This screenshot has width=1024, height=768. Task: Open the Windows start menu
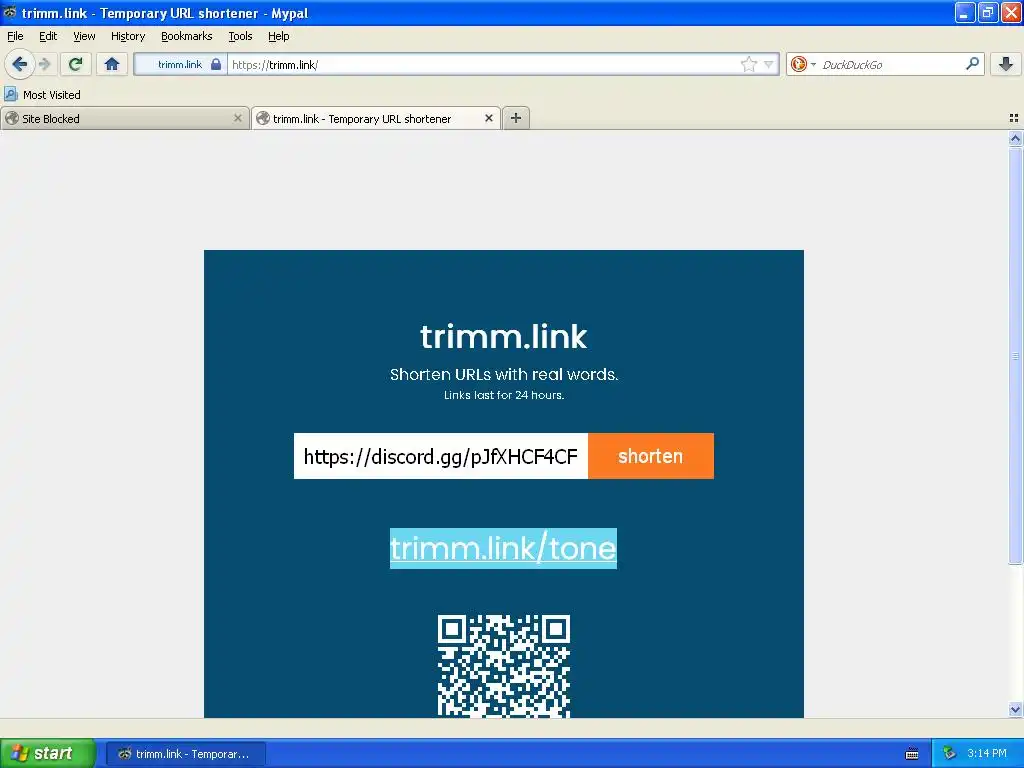(48, 753)
